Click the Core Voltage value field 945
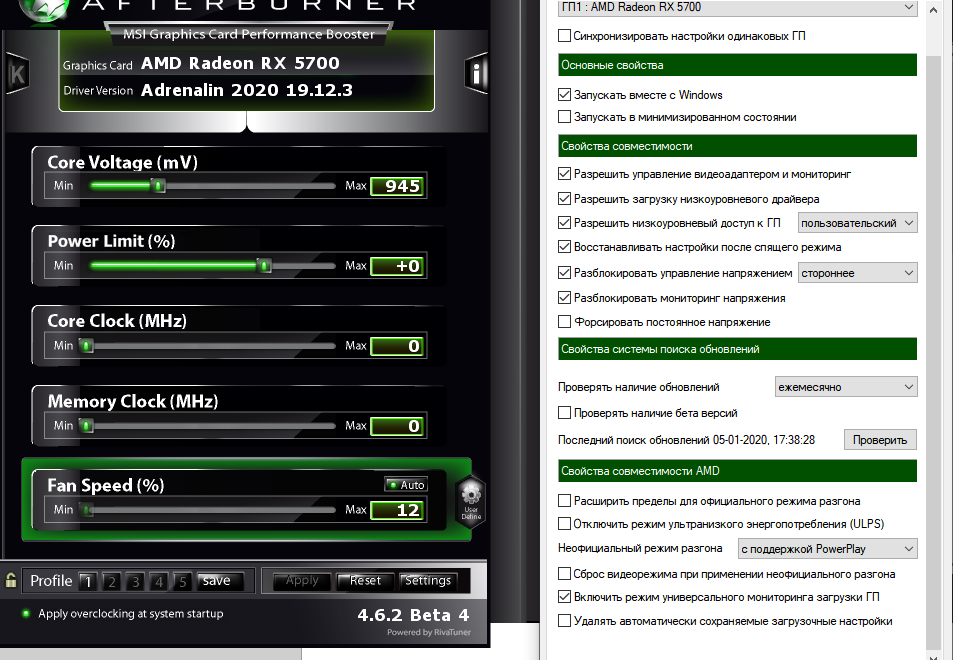Viewport: 953px width, 660px height. pos(397,186)
